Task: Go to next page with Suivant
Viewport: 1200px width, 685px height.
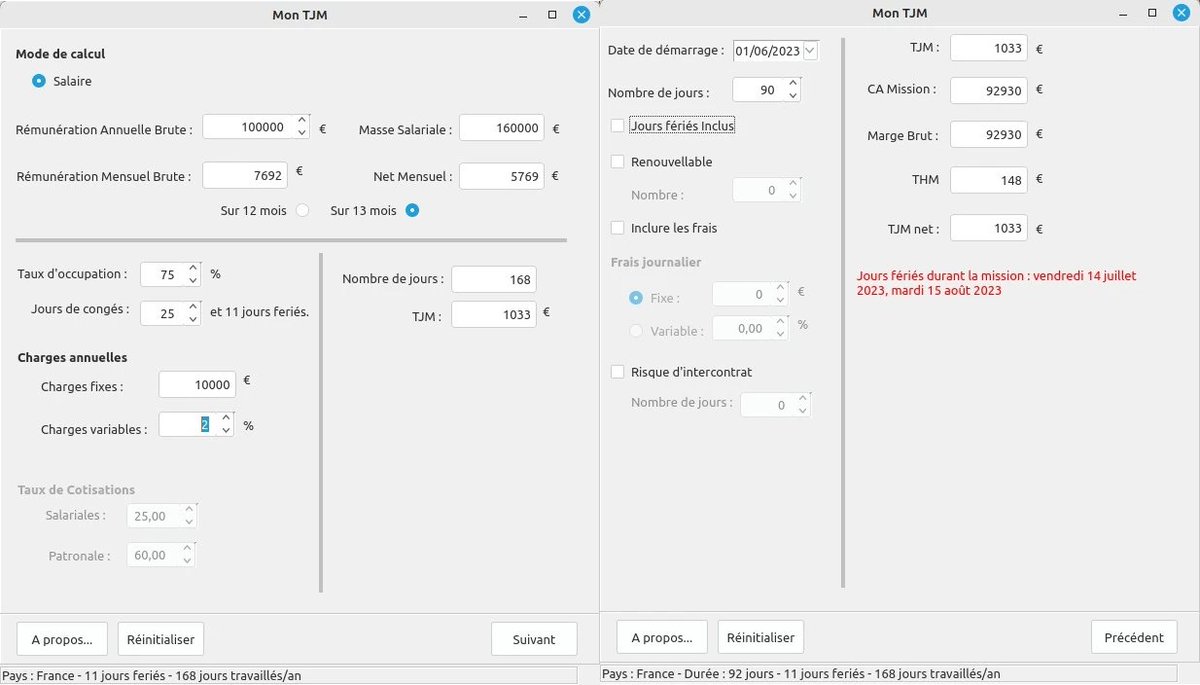Action: pyautogui.click(x=535, y=639)
